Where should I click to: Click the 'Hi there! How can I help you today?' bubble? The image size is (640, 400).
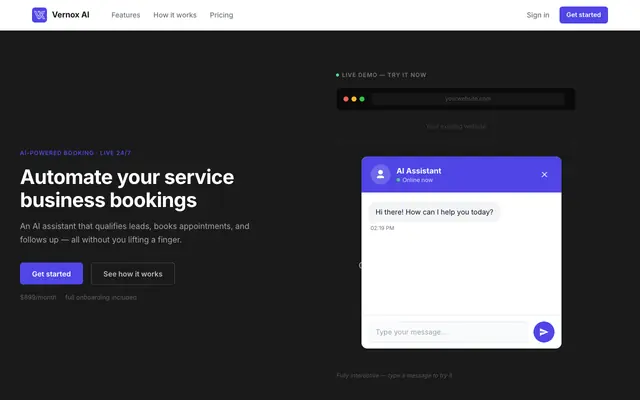point(434,212)
